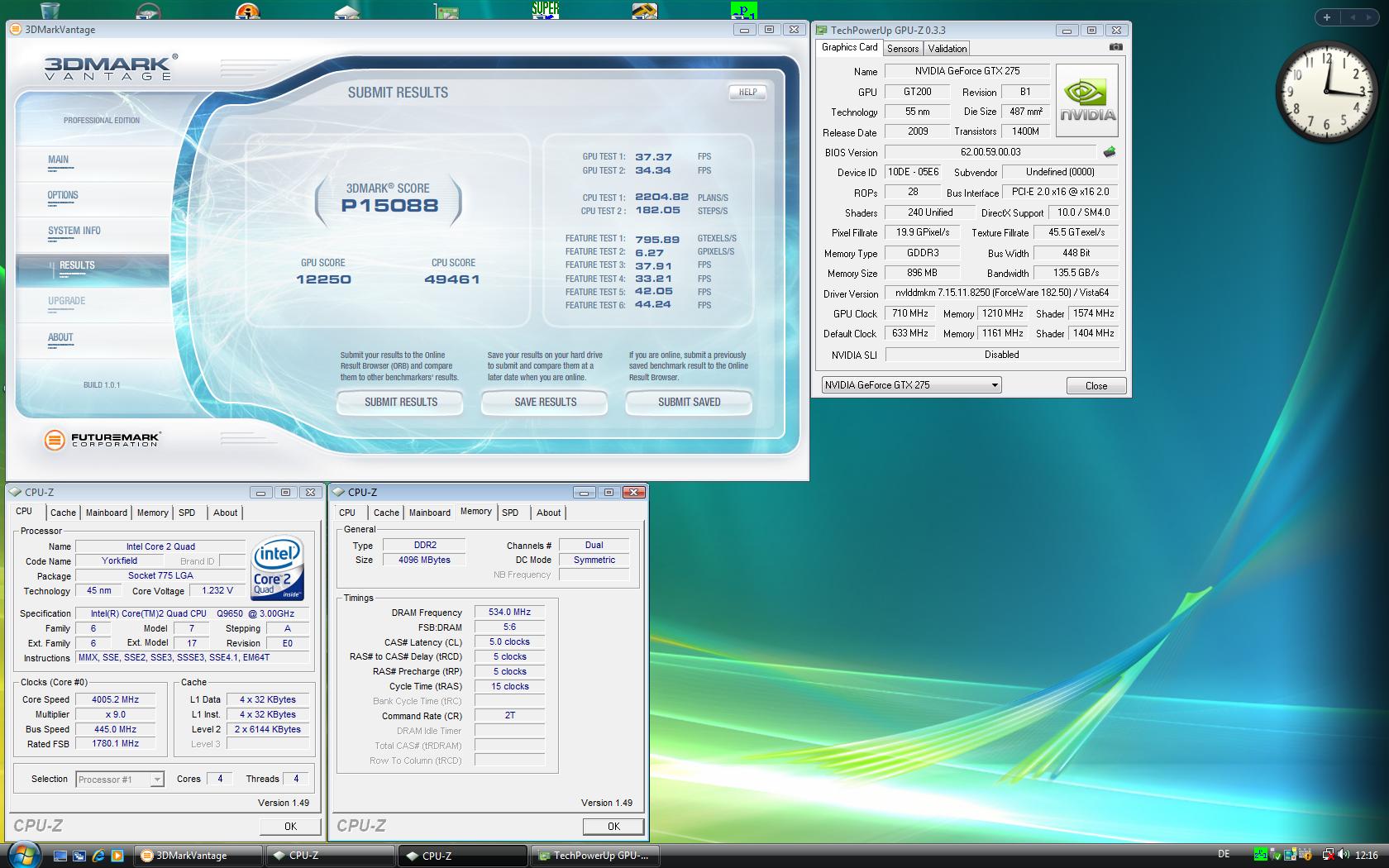Click the Core Speed value 4005.2 MHz

pos(115,699)
